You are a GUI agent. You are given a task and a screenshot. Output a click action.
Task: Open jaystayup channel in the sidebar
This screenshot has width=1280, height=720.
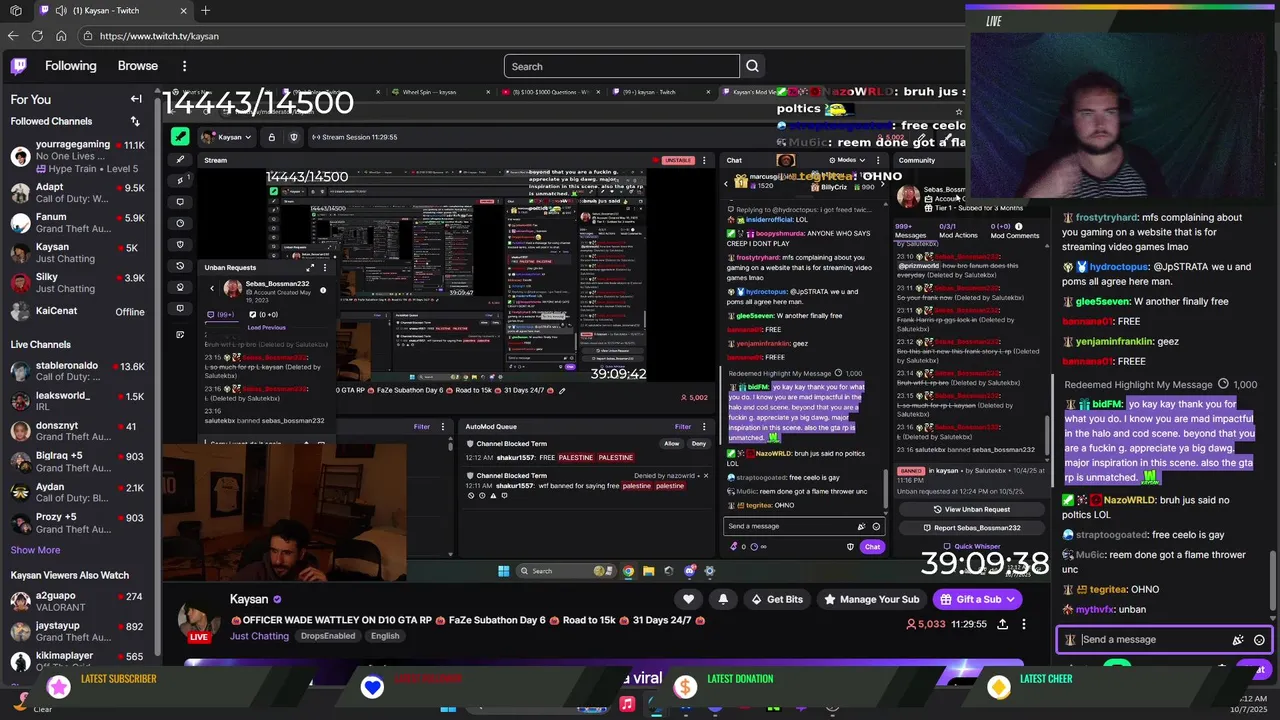tap(78, 631)
